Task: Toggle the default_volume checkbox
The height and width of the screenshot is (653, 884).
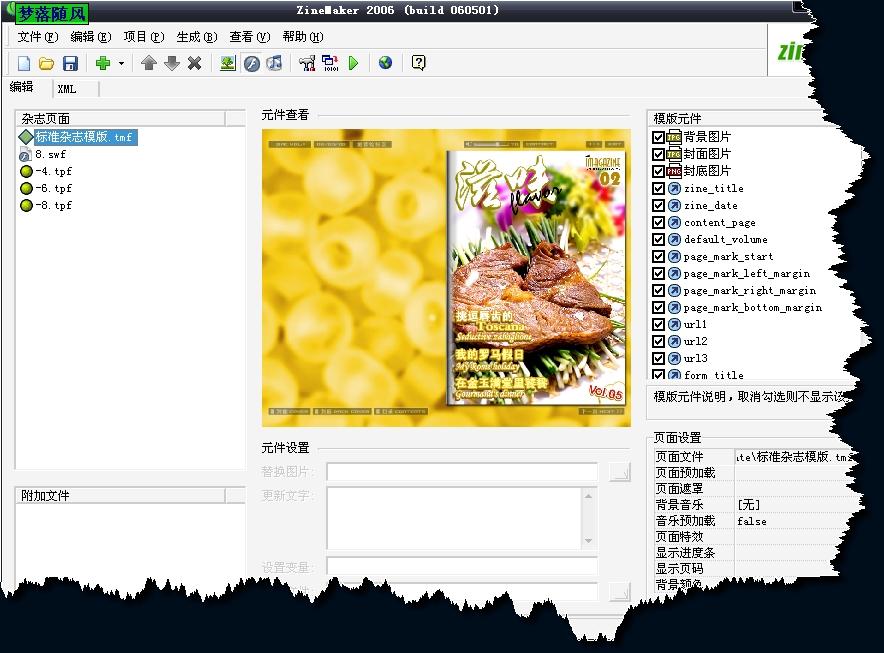Action: tap(658, 239)
